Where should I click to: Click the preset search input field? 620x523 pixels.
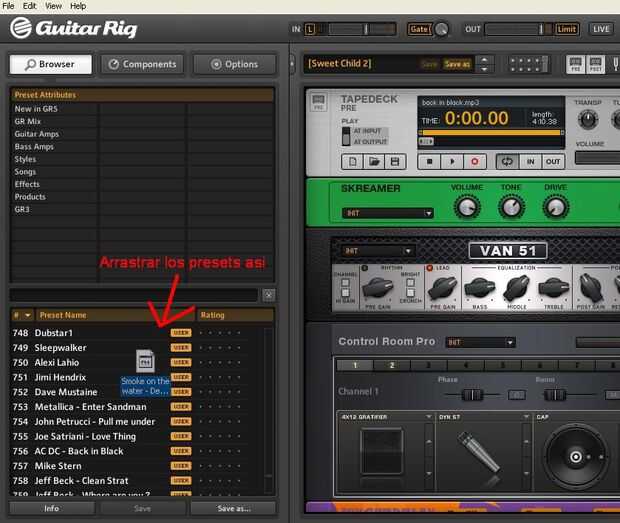[134, 295]
